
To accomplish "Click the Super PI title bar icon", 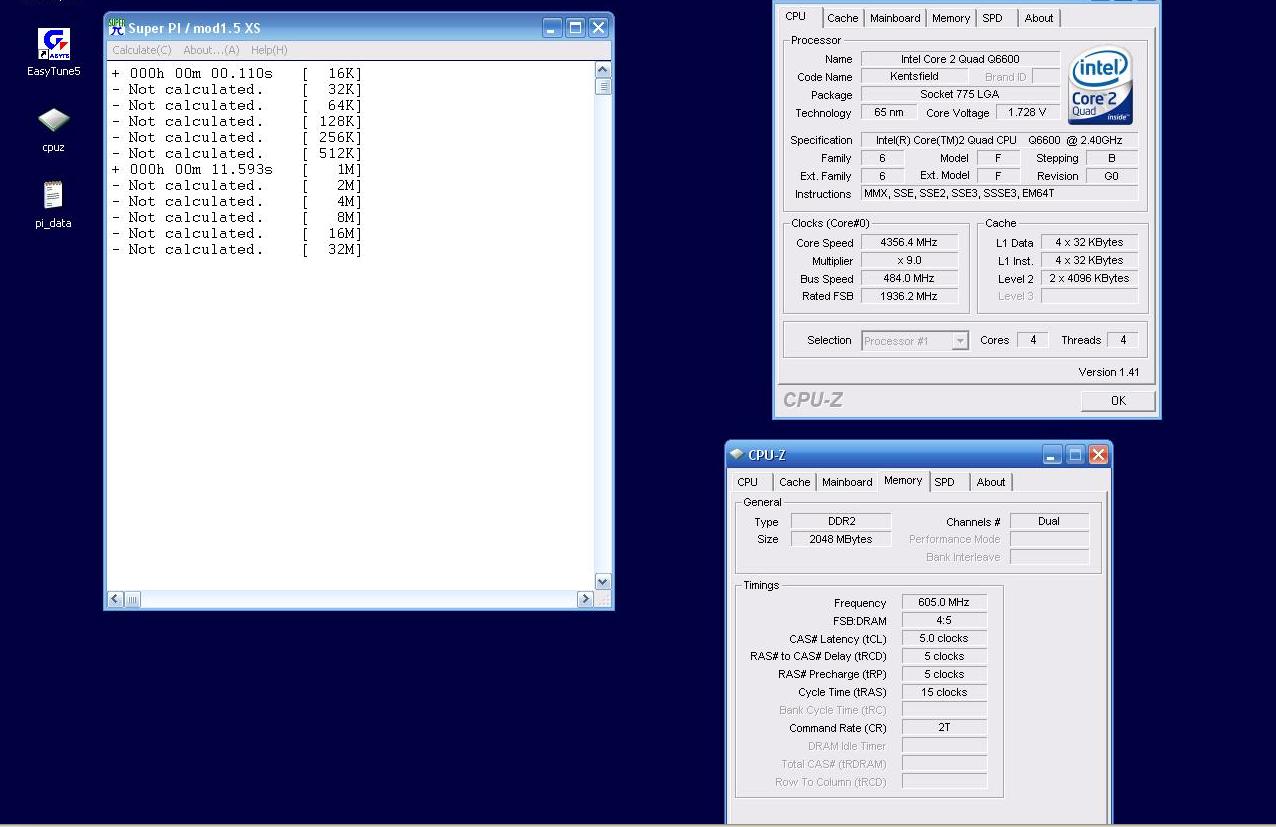I will tap(117, 28).
